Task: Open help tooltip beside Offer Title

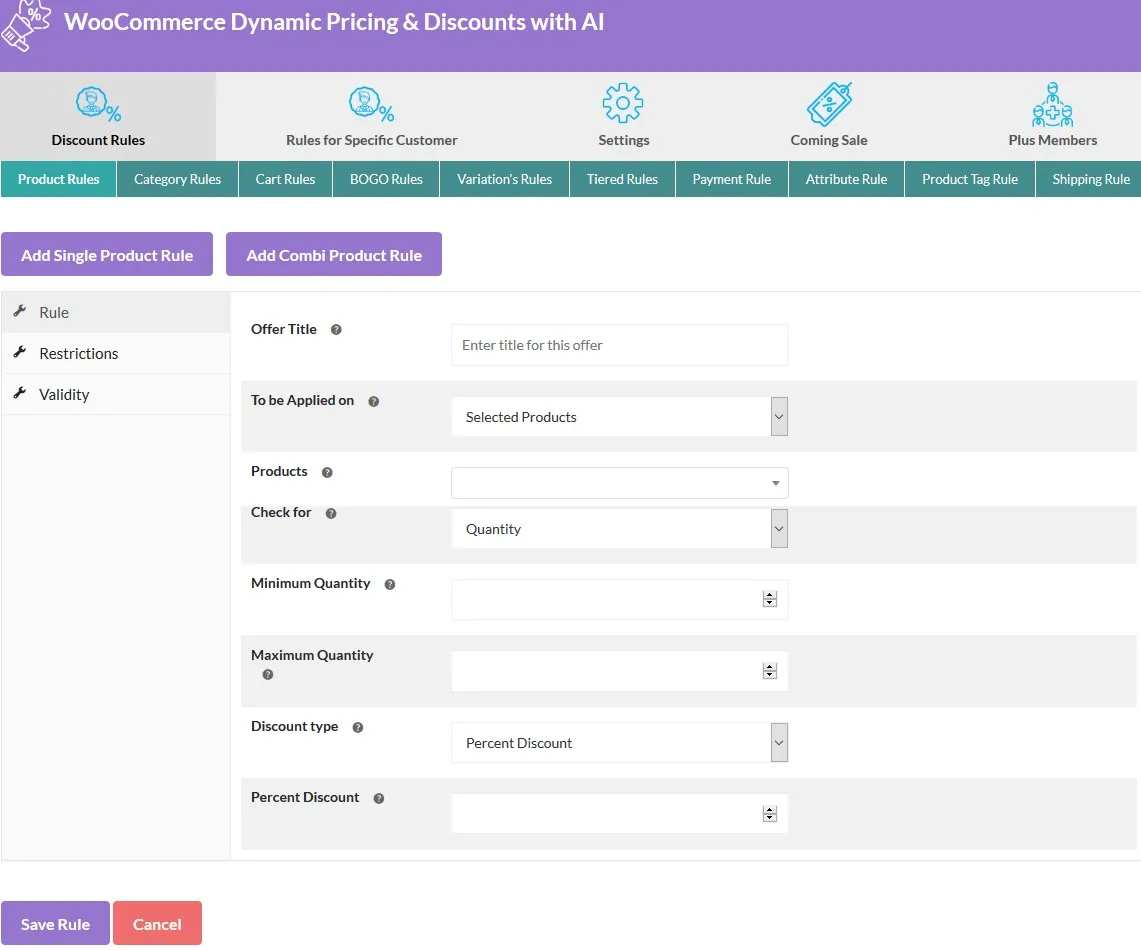Action: 336,329
